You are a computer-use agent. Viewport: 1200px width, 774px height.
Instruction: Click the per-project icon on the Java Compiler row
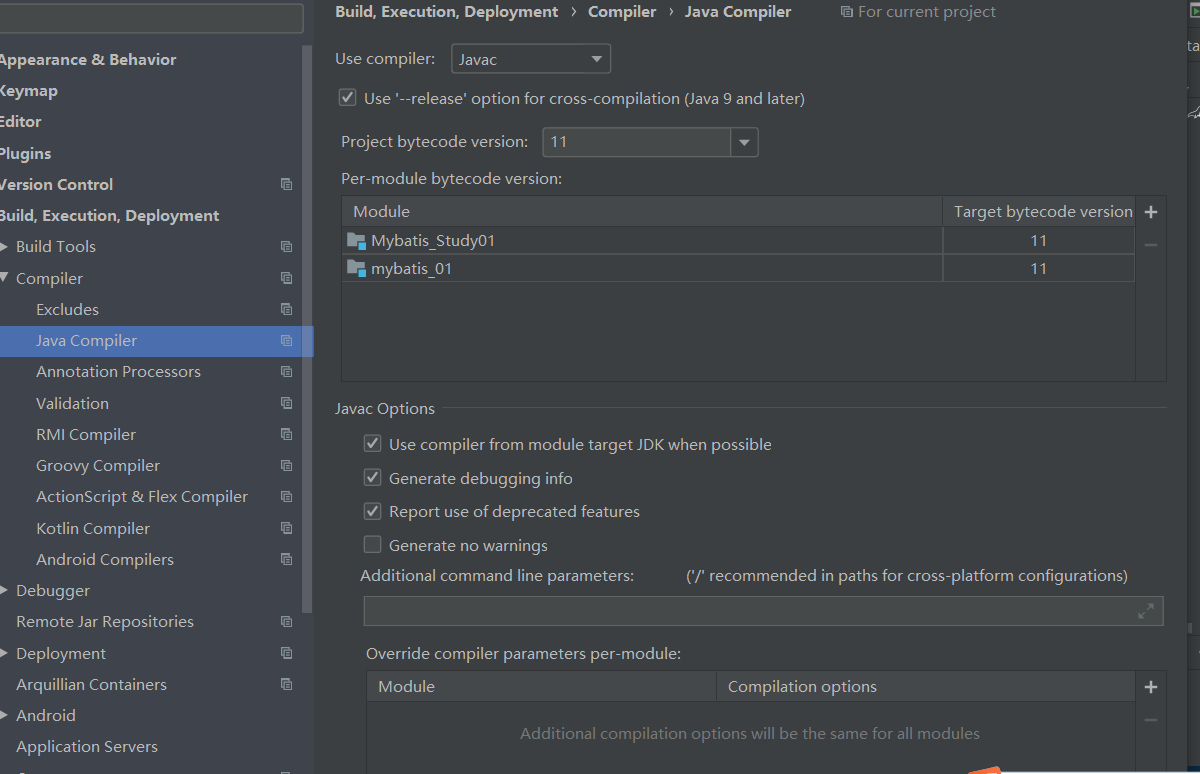coord(287,340)
